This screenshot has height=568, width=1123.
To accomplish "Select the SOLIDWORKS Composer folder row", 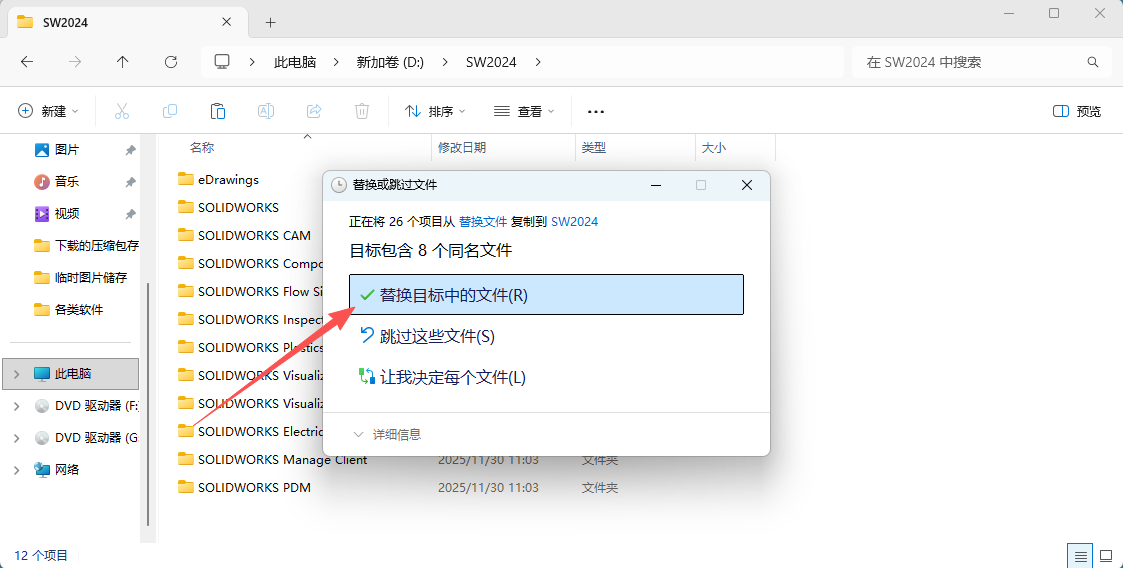I will [250, 263].
